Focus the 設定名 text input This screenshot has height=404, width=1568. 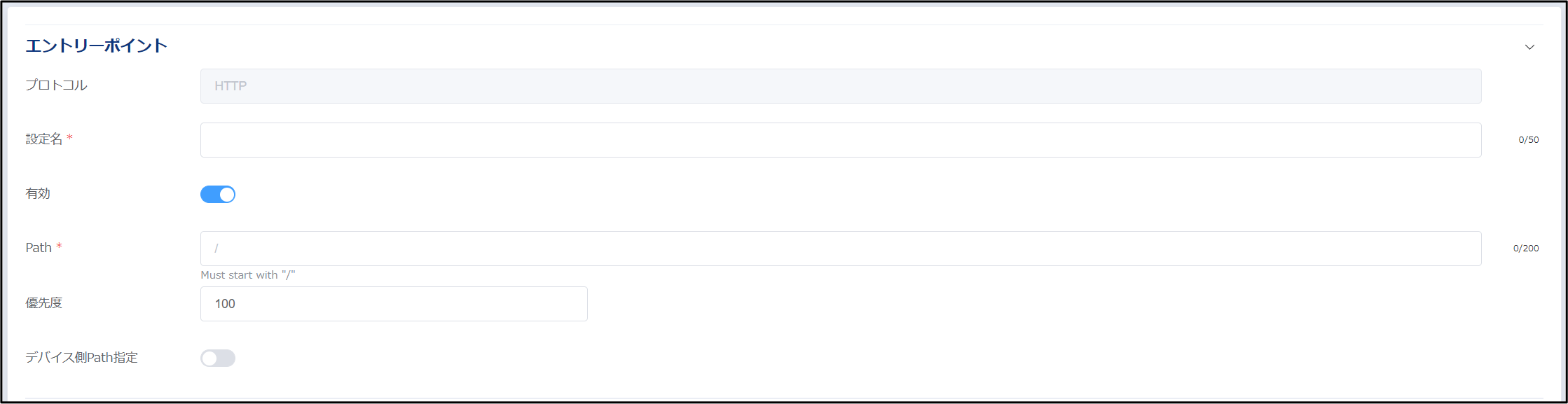pyautogui.click(x=840, y=140)
